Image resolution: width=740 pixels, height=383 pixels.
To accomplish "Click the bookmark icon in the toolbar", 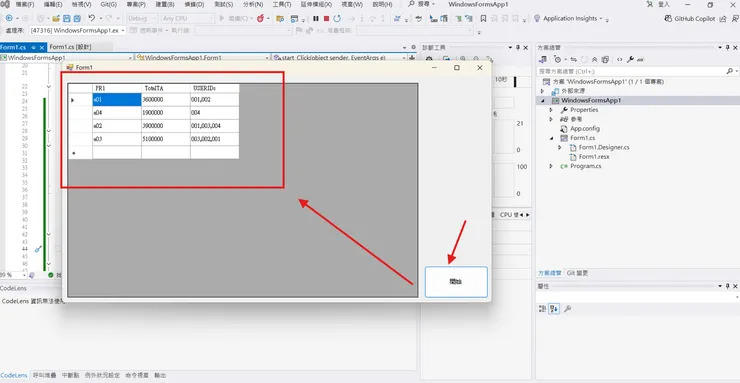I will point(483,18).
